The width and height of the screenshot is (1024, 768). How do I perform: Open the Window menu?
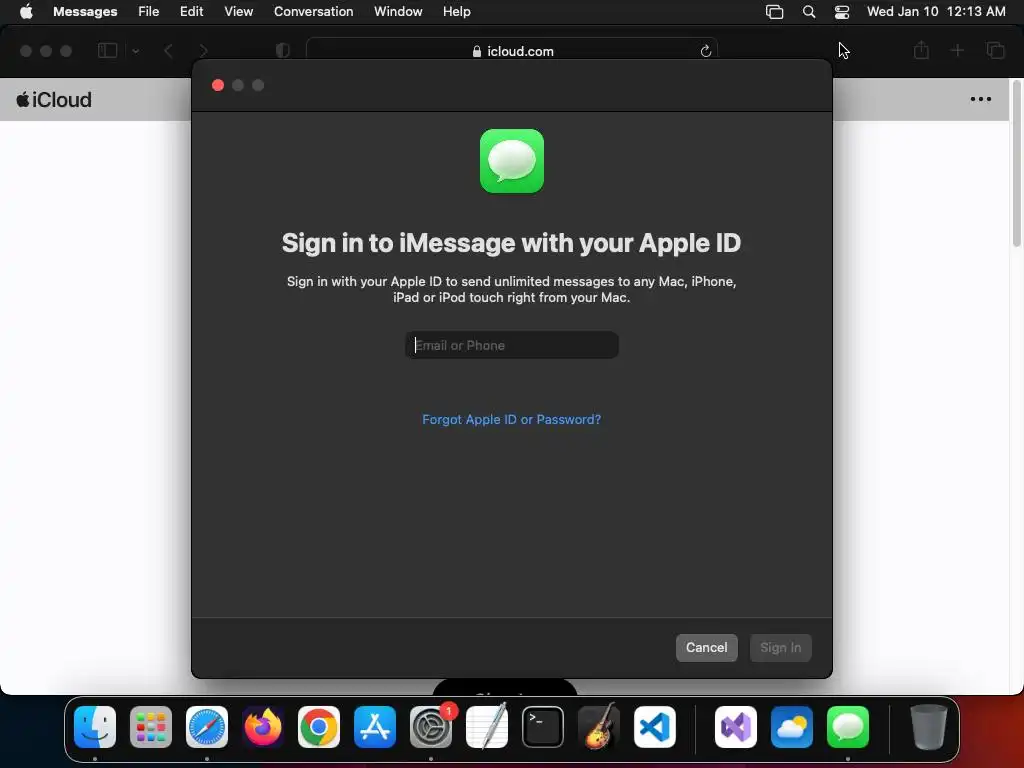tap(398, 11)
